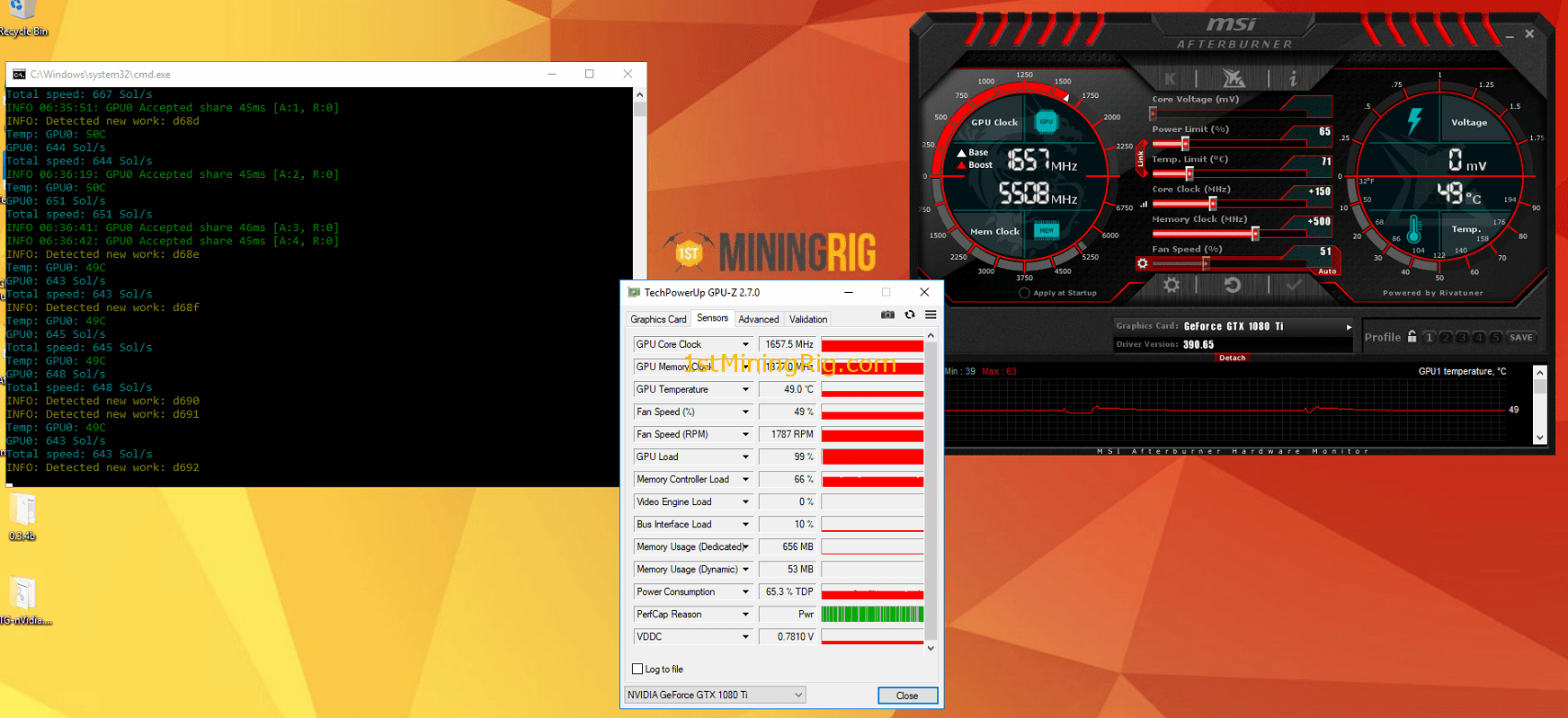Viewport: 1568px width, 718px height.
Task: Switch to the Validation tab in GPU-Z
Action: pos(808,319)
